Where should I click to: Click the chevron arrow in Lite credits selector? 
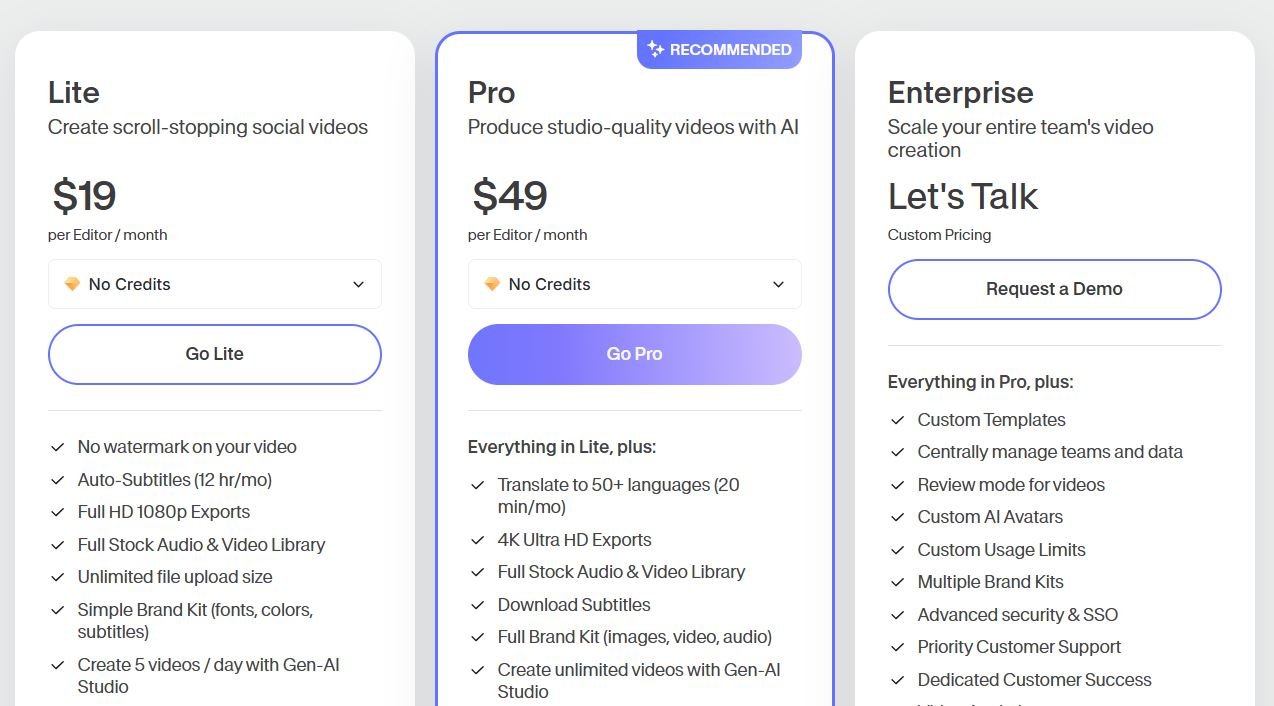coord(358,285)
